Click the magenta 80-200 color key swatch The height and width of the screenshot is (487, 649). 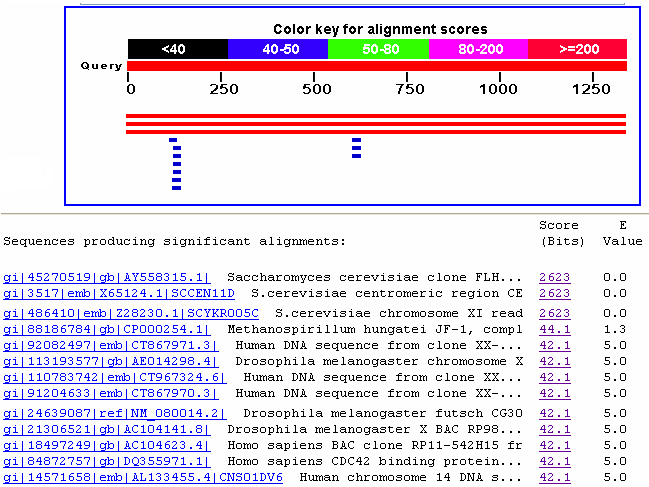[x=478, y=48]
